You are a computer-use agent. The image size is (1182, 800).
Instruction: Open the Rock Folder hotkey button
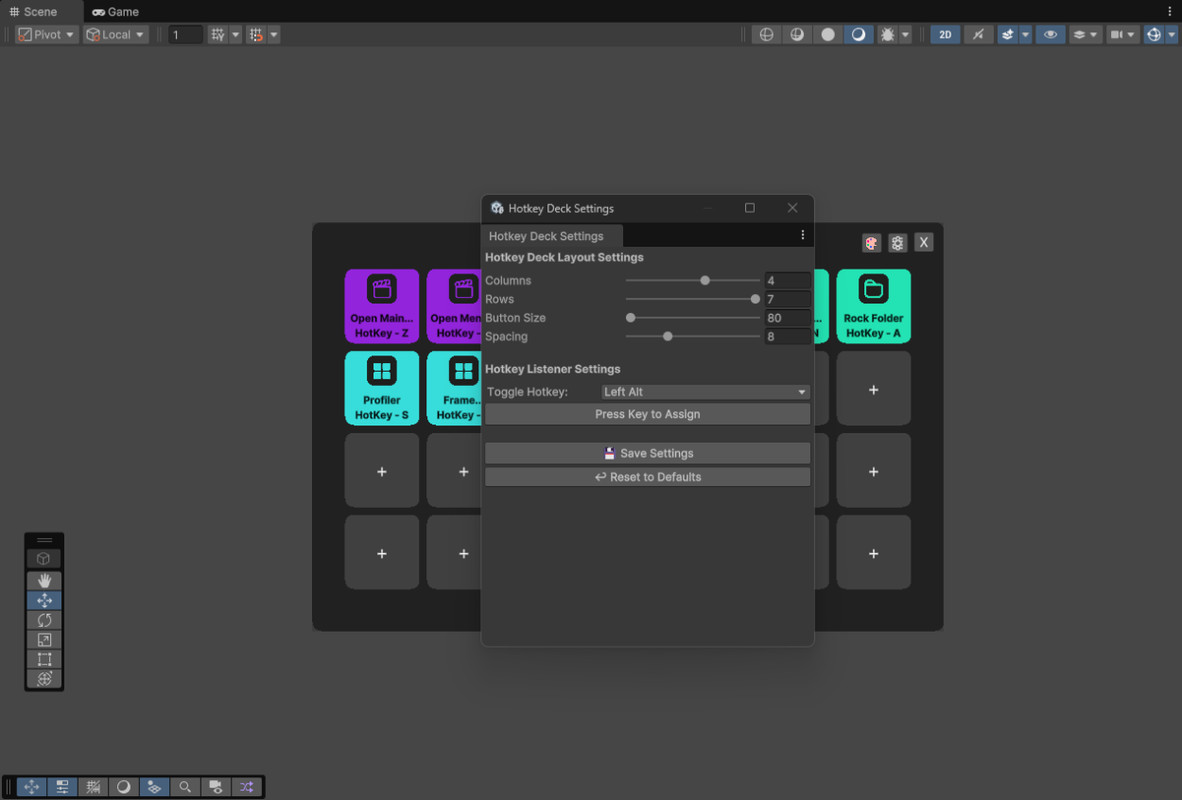point(873,305)
